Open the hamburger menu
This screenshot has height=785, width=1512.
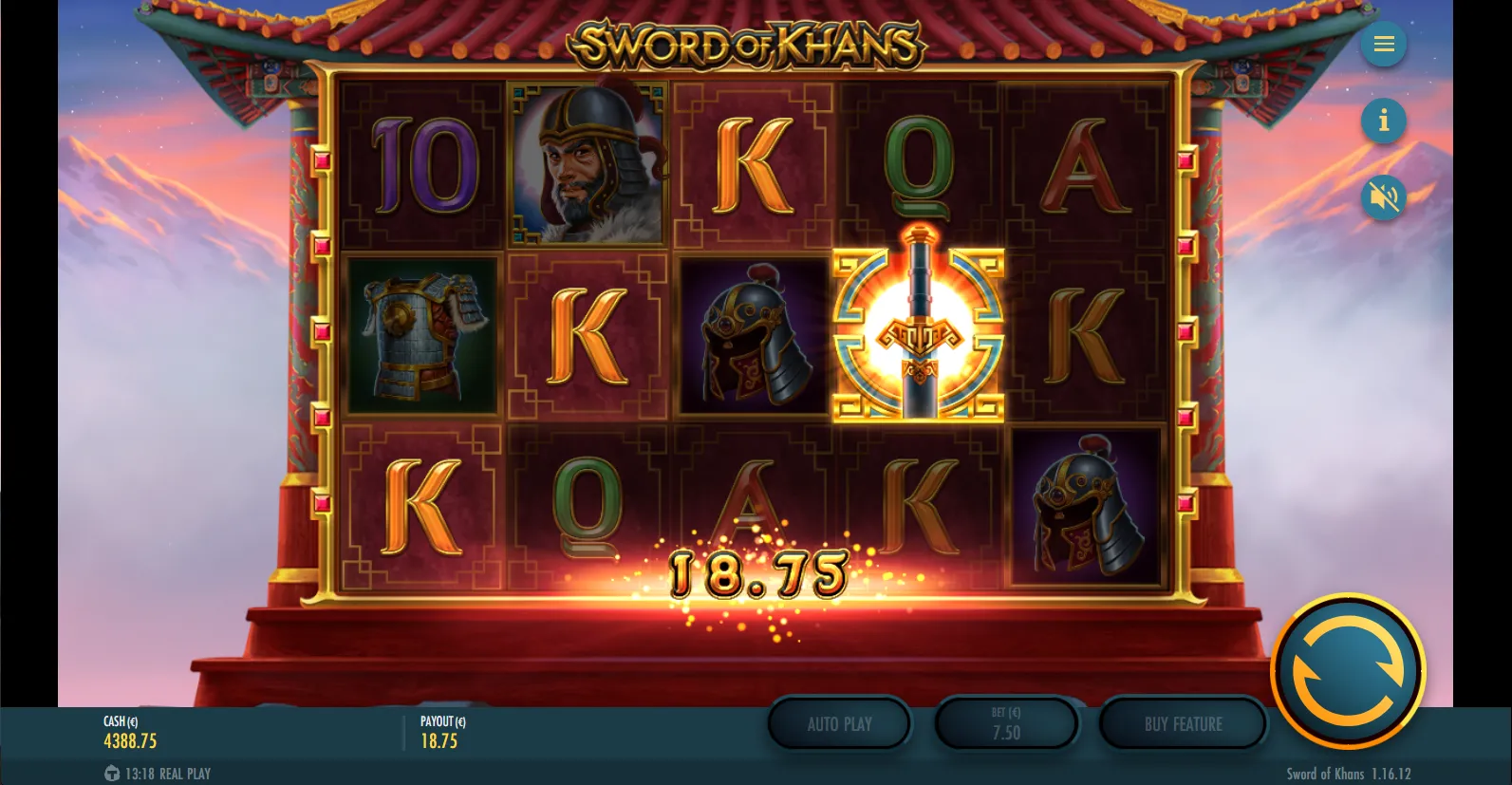point(1383,44)
